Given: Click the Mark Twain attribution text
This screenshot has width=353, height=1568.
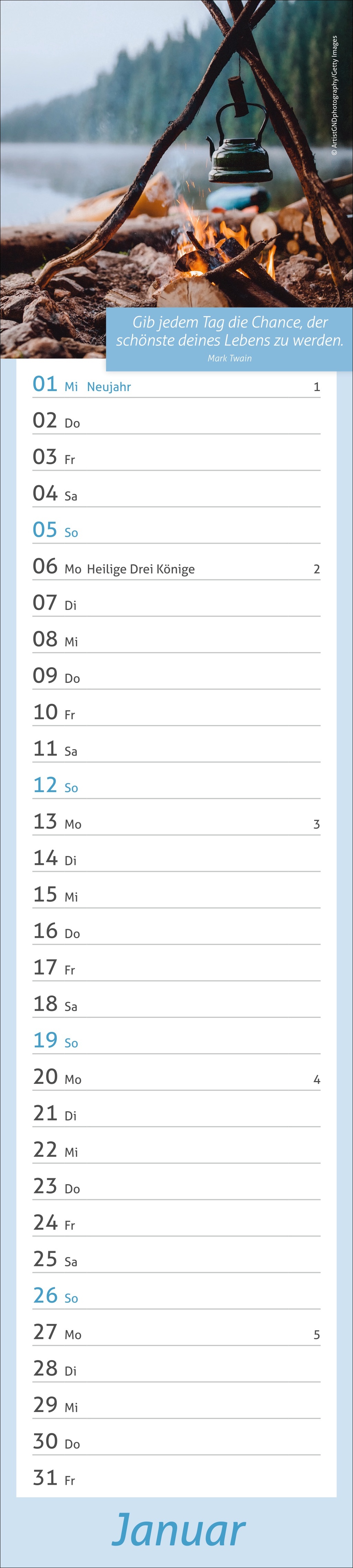Looking at the screenshot, I should (x=229, y=358).
